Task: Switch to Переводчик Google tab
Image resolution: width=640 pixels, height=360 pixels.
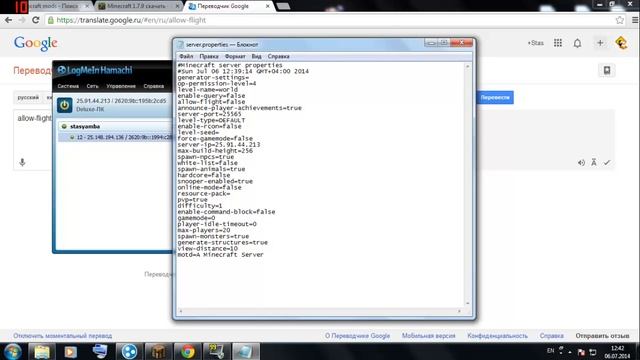Action: tap(222, 6)
